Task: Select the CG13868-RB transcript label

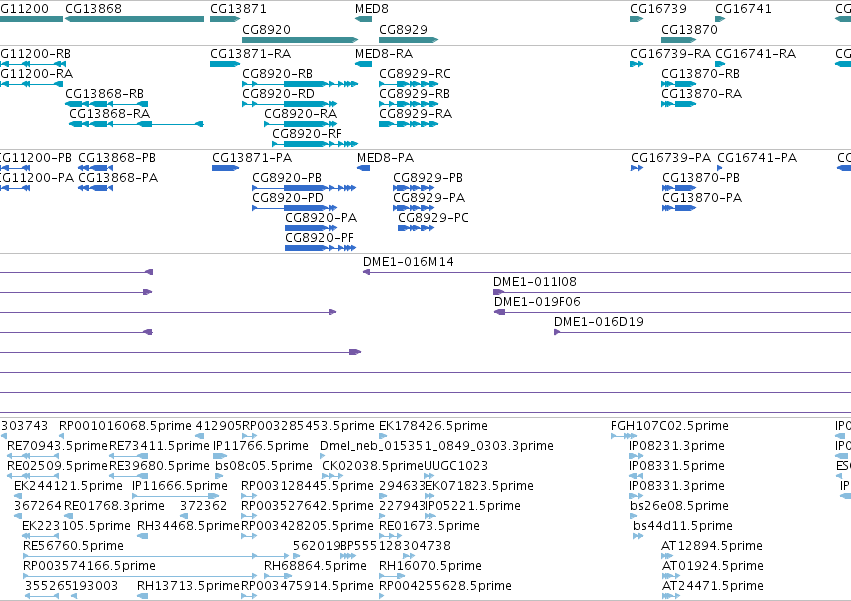Action: coord(105,94)
